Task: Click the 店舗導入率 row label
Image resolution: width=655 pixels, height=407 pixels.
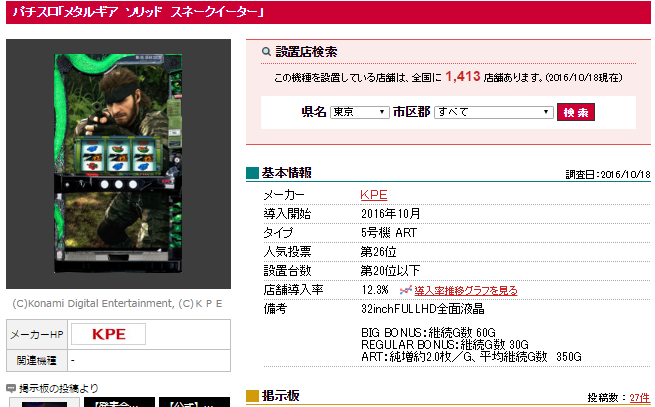Action: [293, 290]
